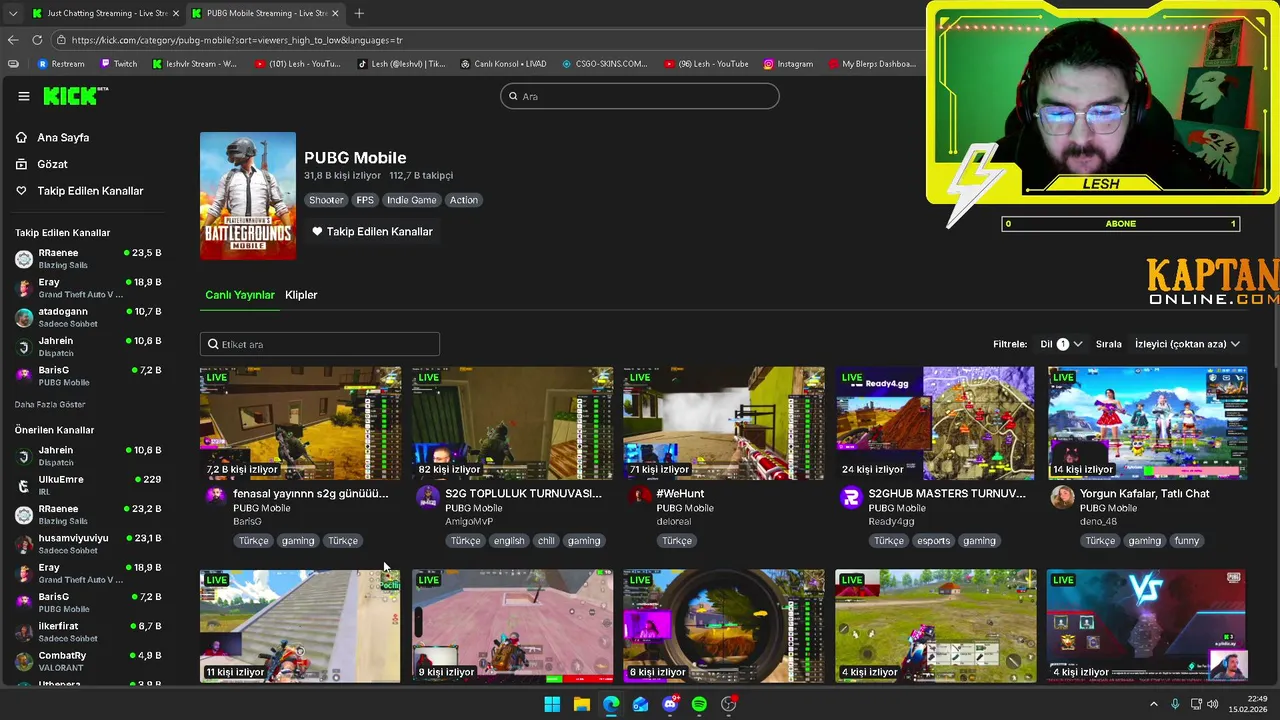The width and height of the screenshot is (1280, 720).
Task: Click Shooter category tag
Action: (326, 200)
